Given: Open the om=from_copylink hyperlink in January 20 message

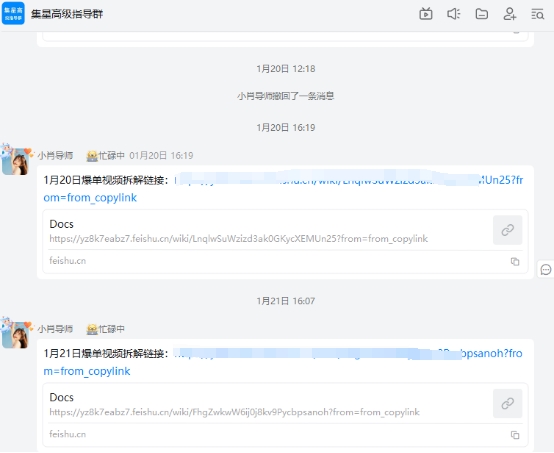Looking at the screenshot, I should click(90, 198).
